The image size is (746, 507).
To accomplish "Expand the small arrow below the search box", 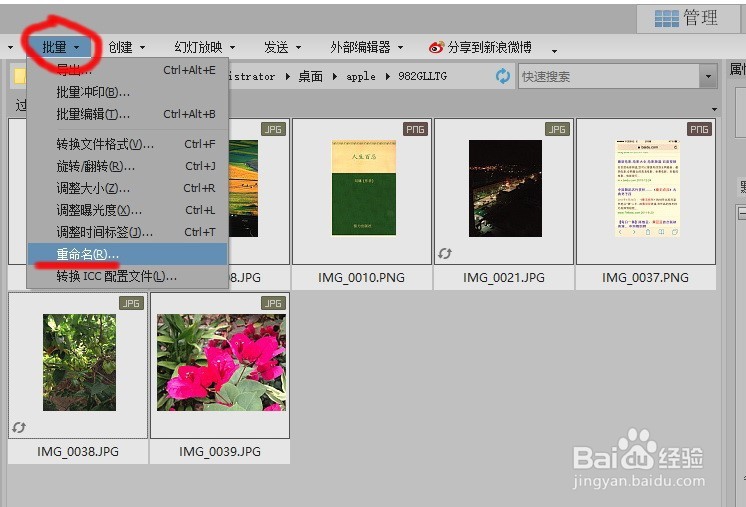I will [x=714, y=109].
